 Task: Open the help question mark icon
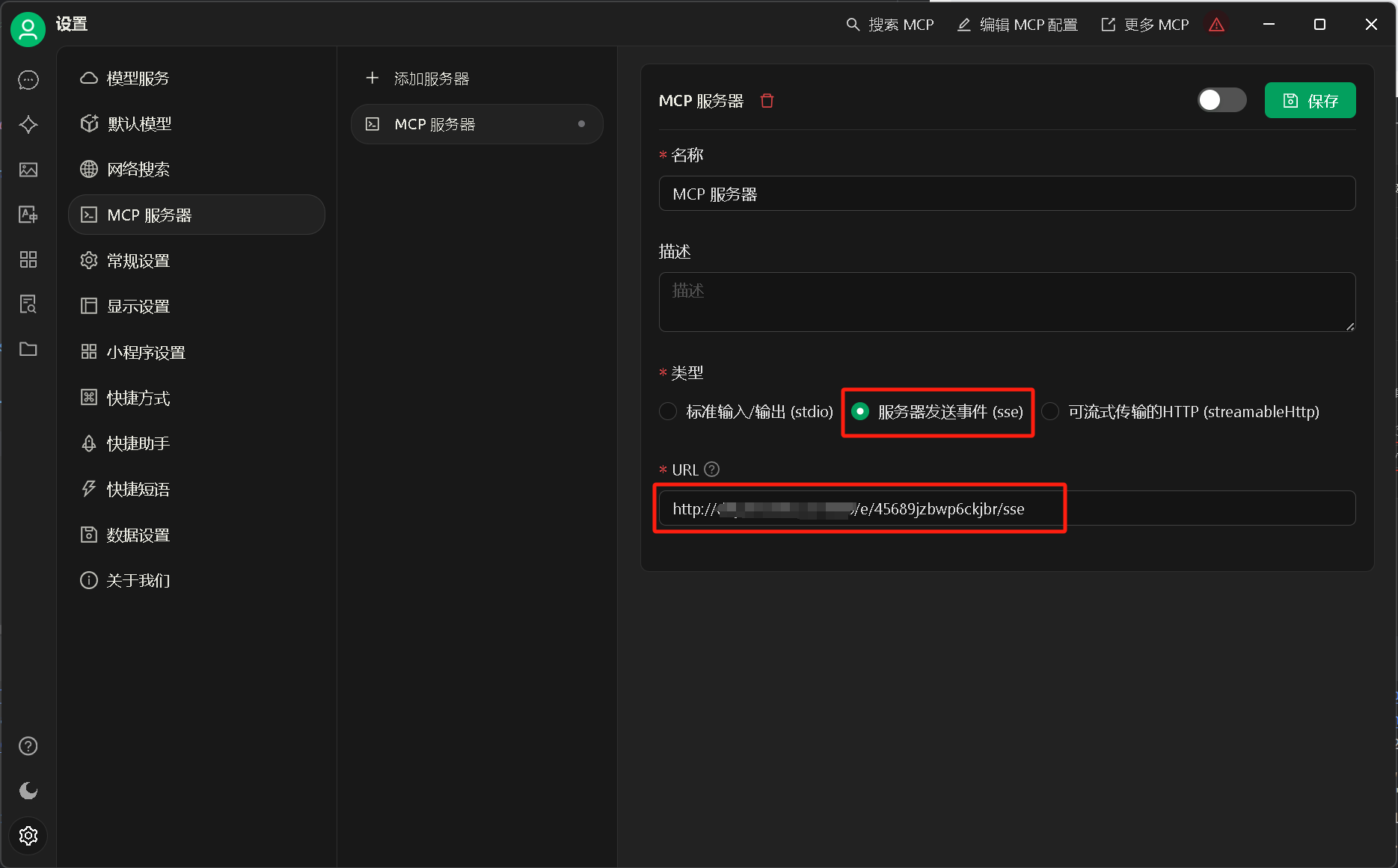[28, 746]
